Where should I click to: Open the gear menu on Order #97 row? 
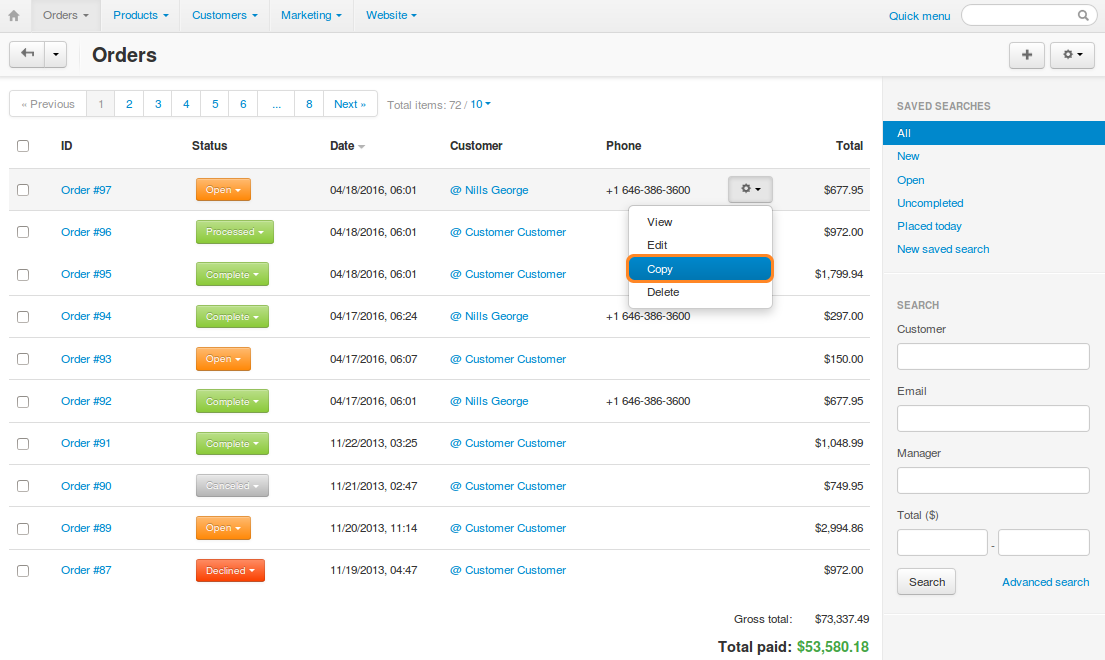[750, 189]
